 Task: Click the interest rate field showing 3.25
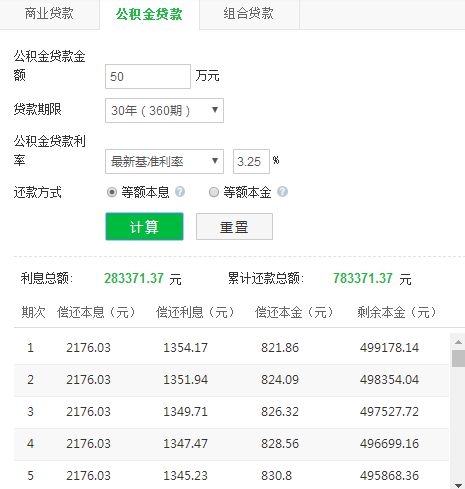click(251, 161)
